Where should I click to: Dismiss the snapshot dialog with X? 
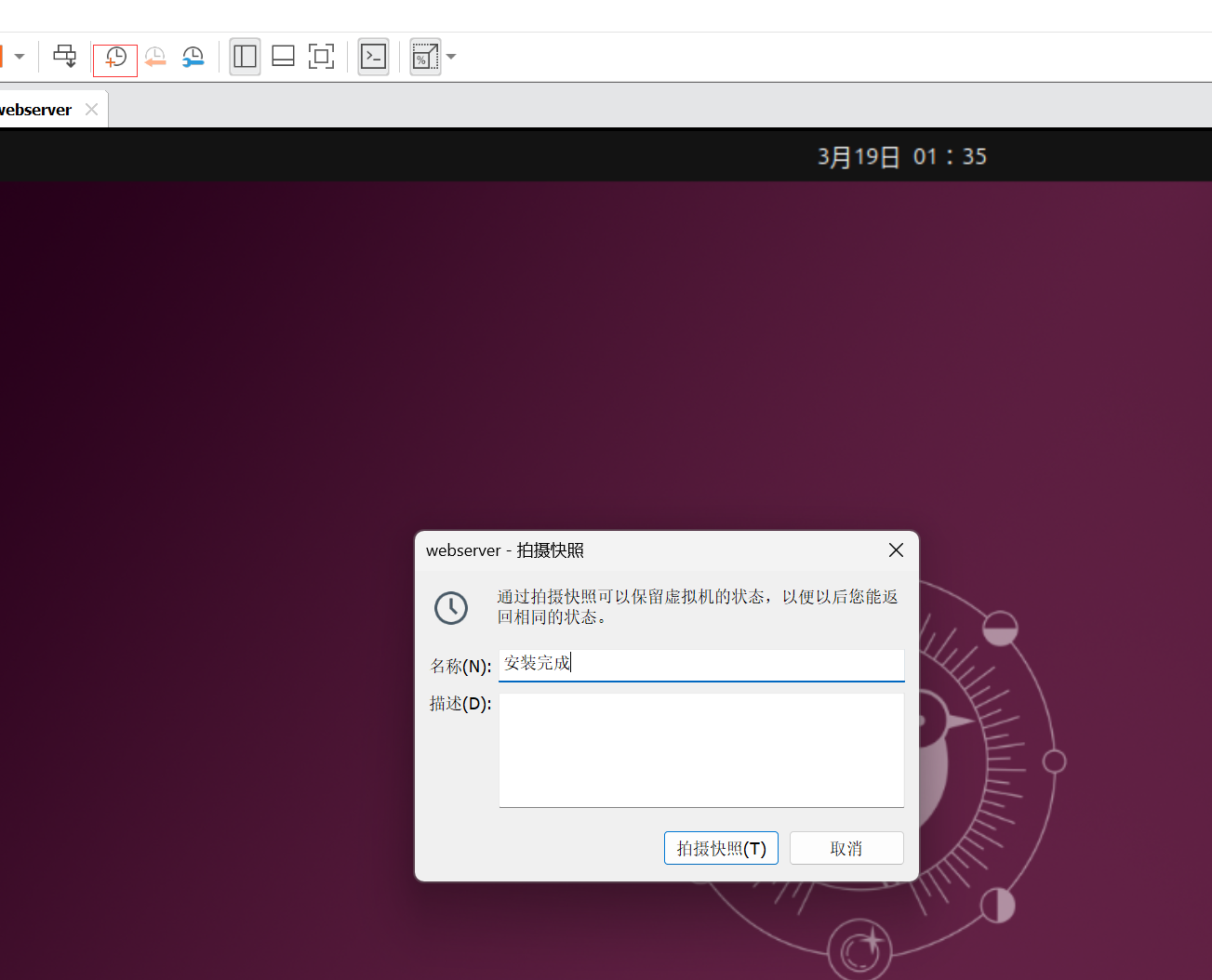[895, 550]
